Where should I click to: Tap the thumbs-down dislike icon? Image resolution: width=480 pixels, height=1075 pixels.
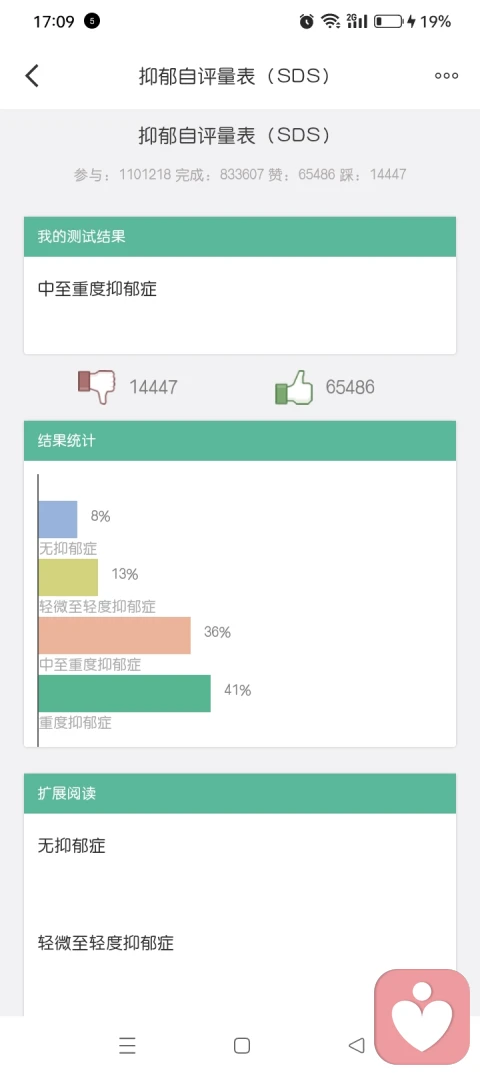(x=97, y=387)
